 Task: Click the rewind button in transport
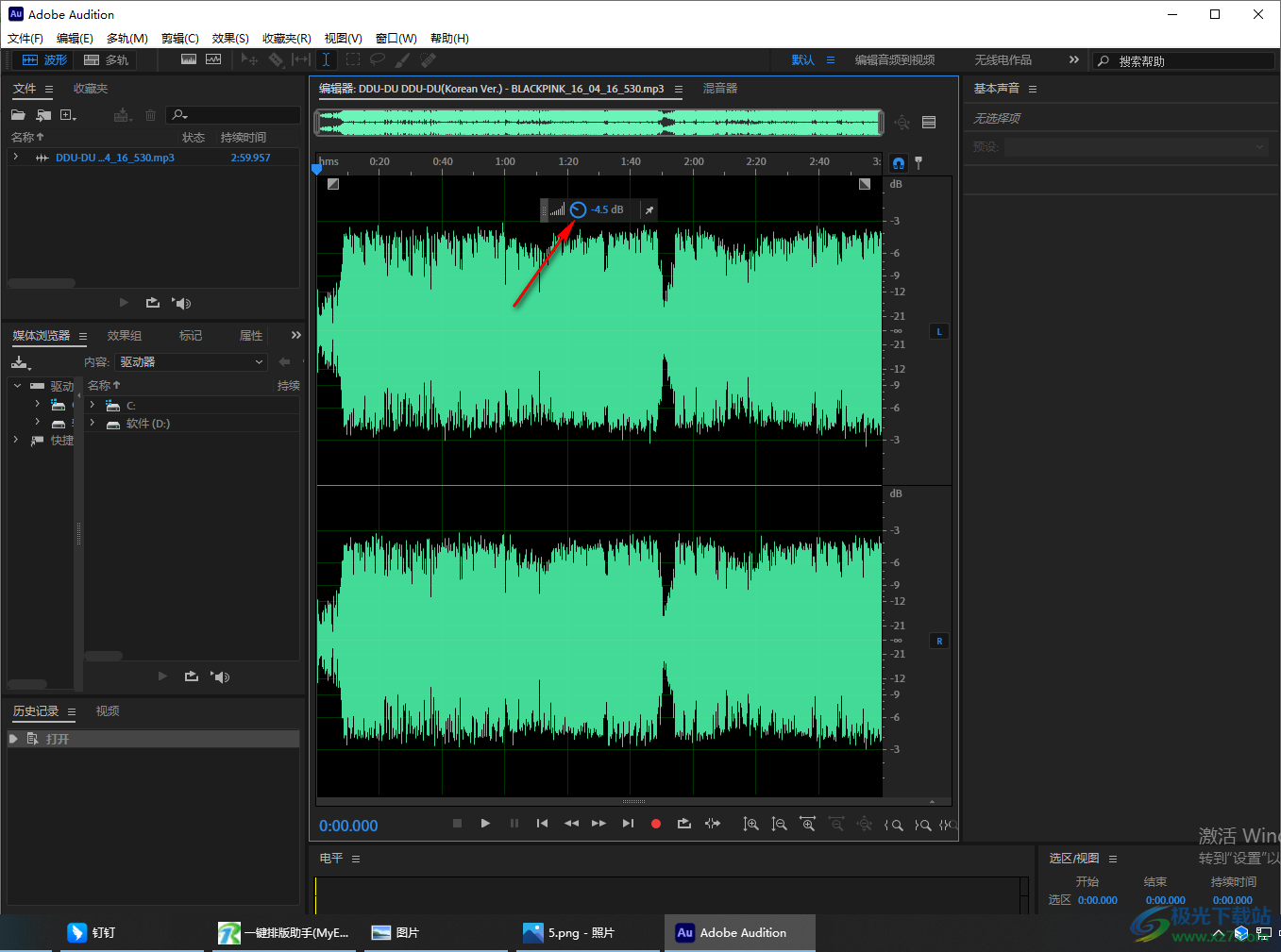[x=571, y=824]
